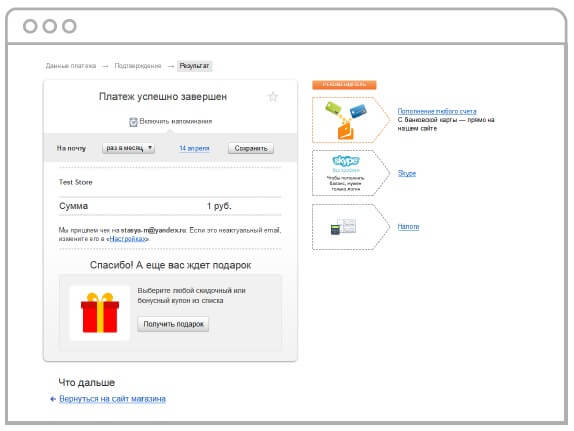Viewport: 574px width, 431px height.
Task: Select the Skype logo tile
Action: (x=346, y=173)
